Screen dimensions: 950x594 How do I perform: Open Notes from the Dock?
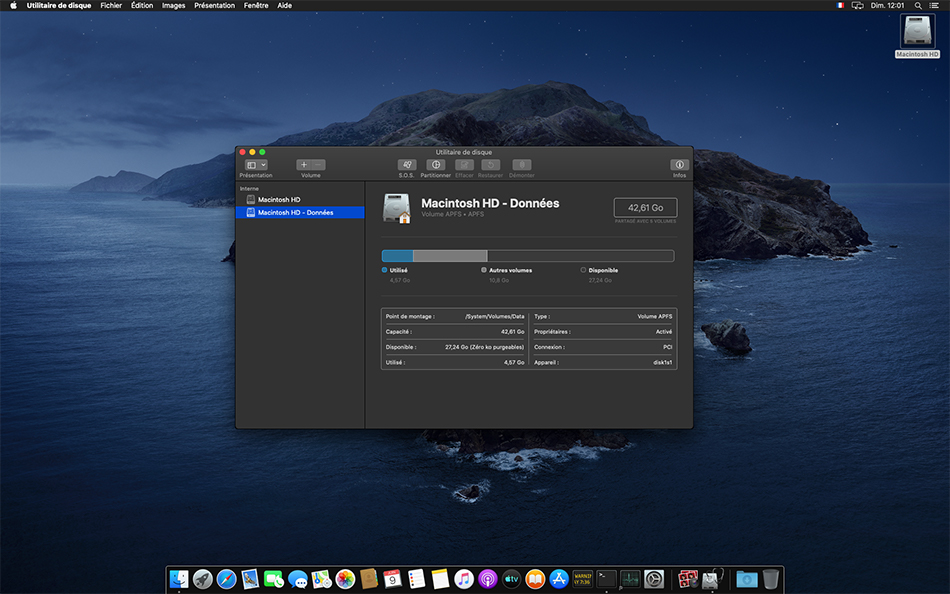tap(440, 579)
